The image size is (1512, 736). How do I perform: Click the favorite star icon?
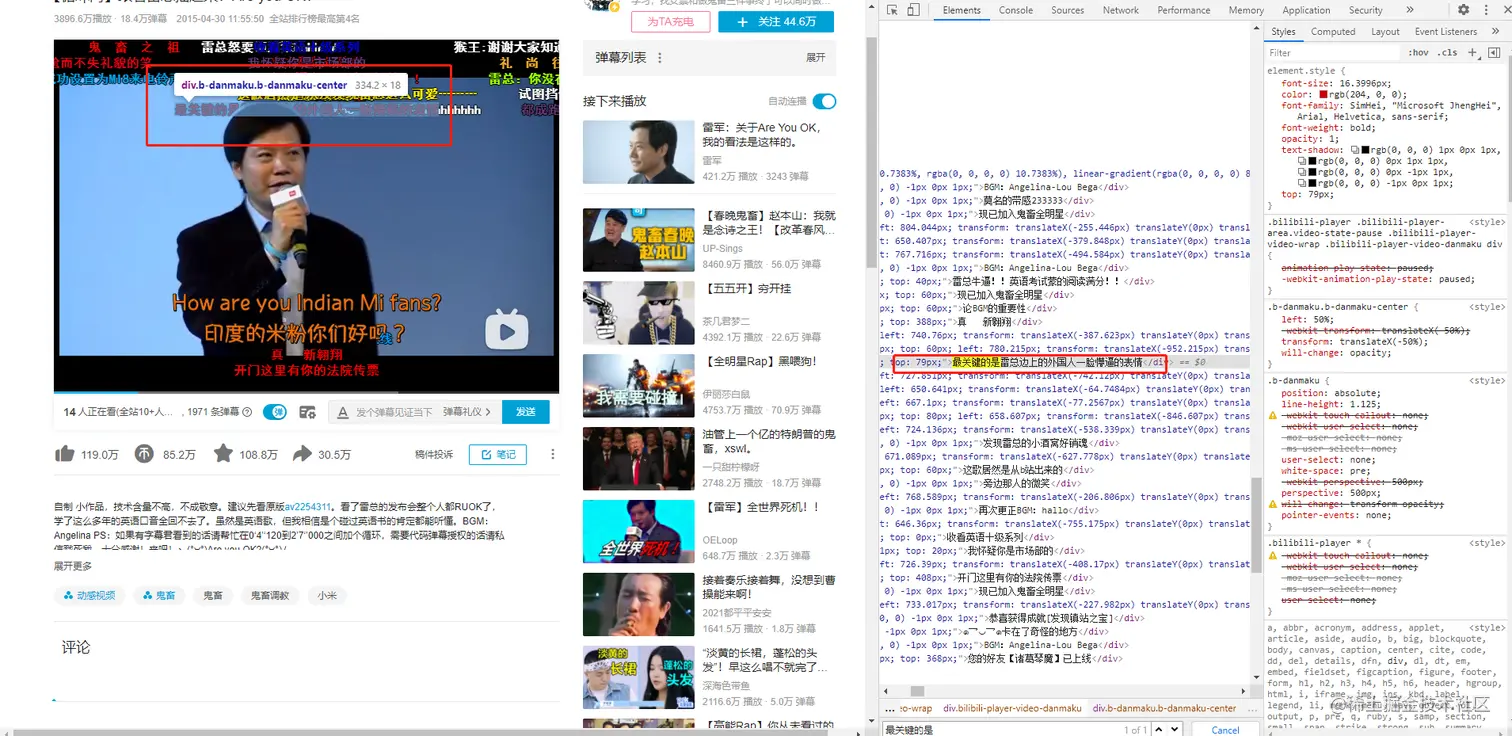223,454
